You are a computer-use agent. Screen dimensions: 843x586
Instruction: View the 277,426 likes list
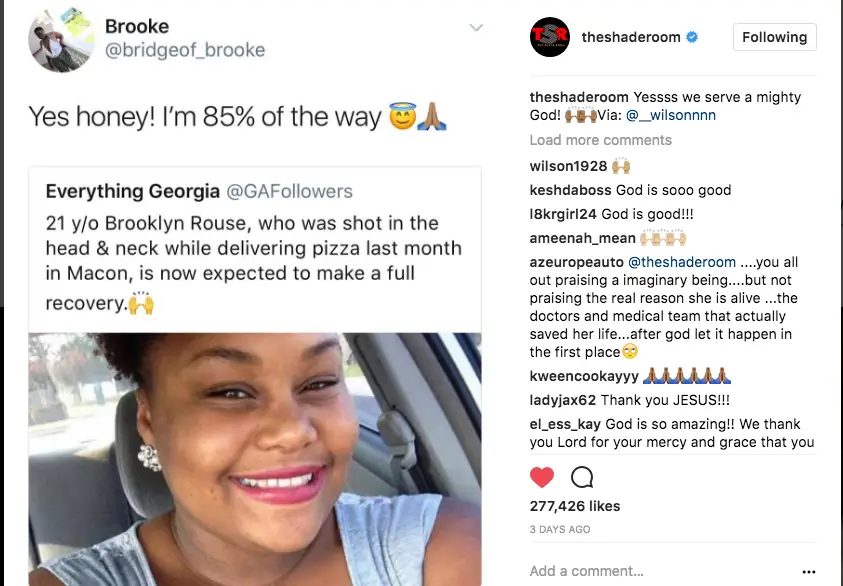click(575, 506)
